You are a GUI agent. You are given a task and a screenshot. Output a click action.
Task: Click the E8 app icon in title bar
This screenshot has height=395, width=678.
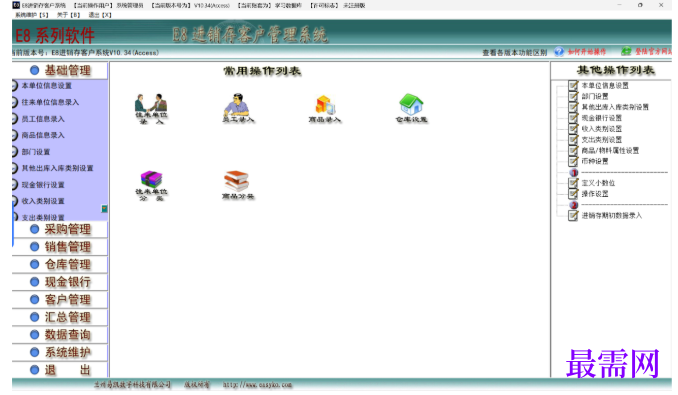(x=16, y=5)
